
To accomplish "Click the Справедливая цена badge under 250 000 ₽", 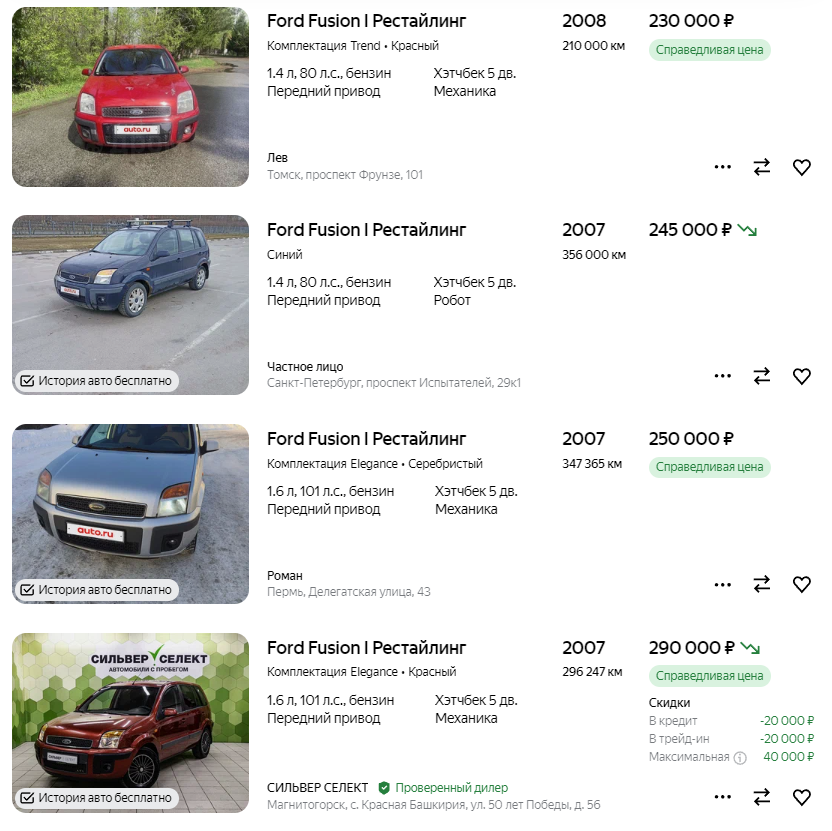I will (x=709, y=467).
